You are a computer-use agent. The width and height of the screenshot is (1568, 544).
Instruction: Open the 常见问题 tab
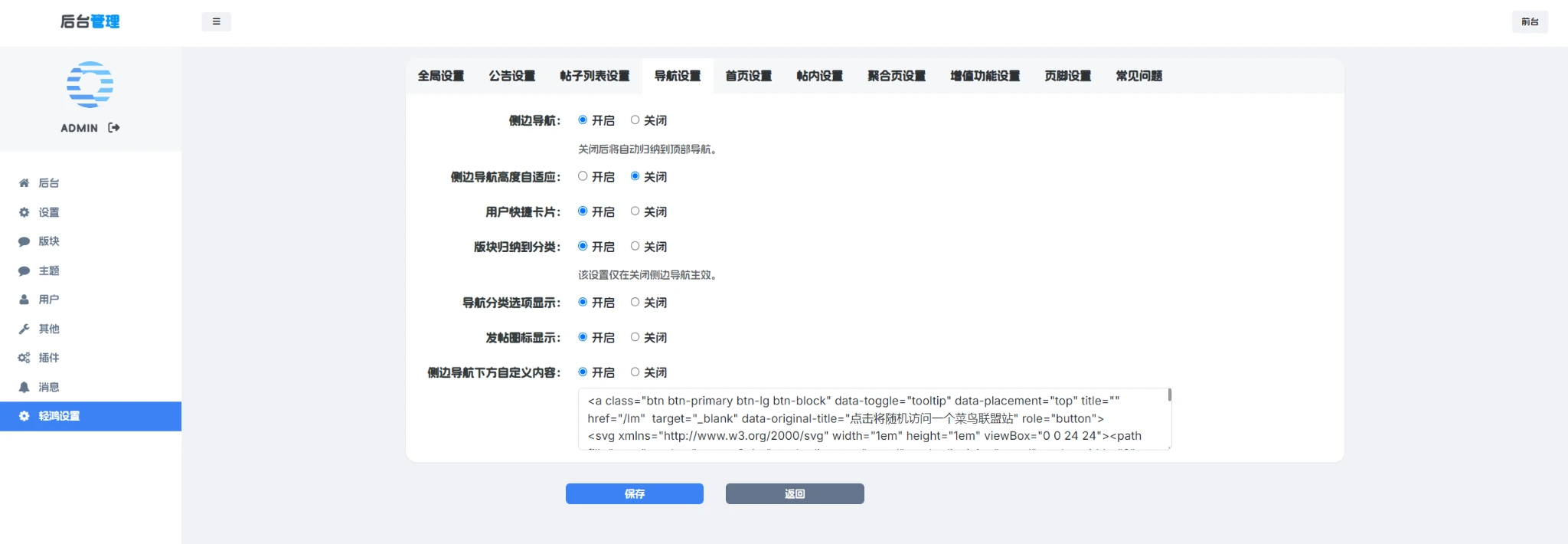point(1139,76)
